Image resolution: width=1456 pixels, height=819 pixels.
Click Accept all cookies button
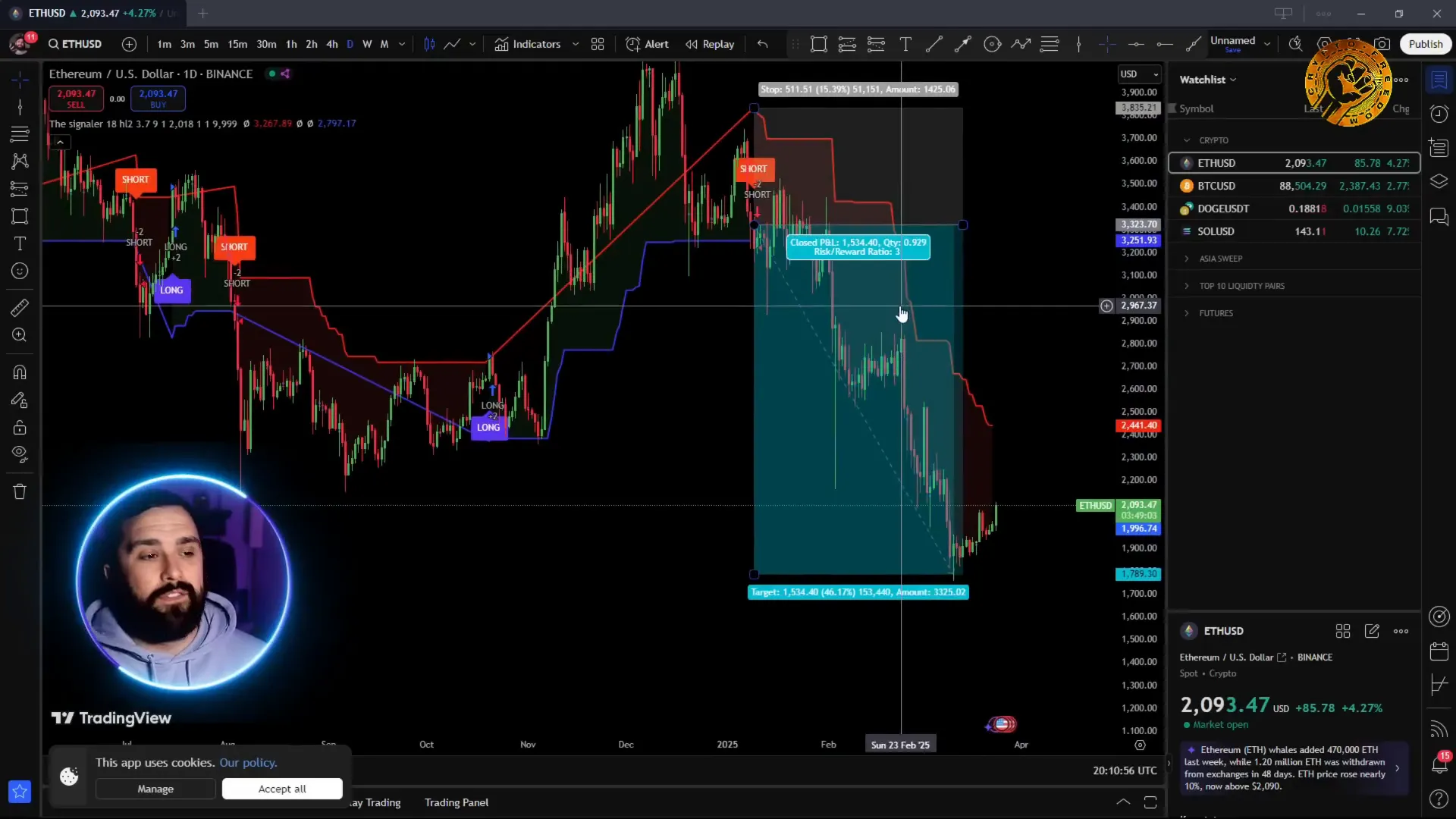282,789
